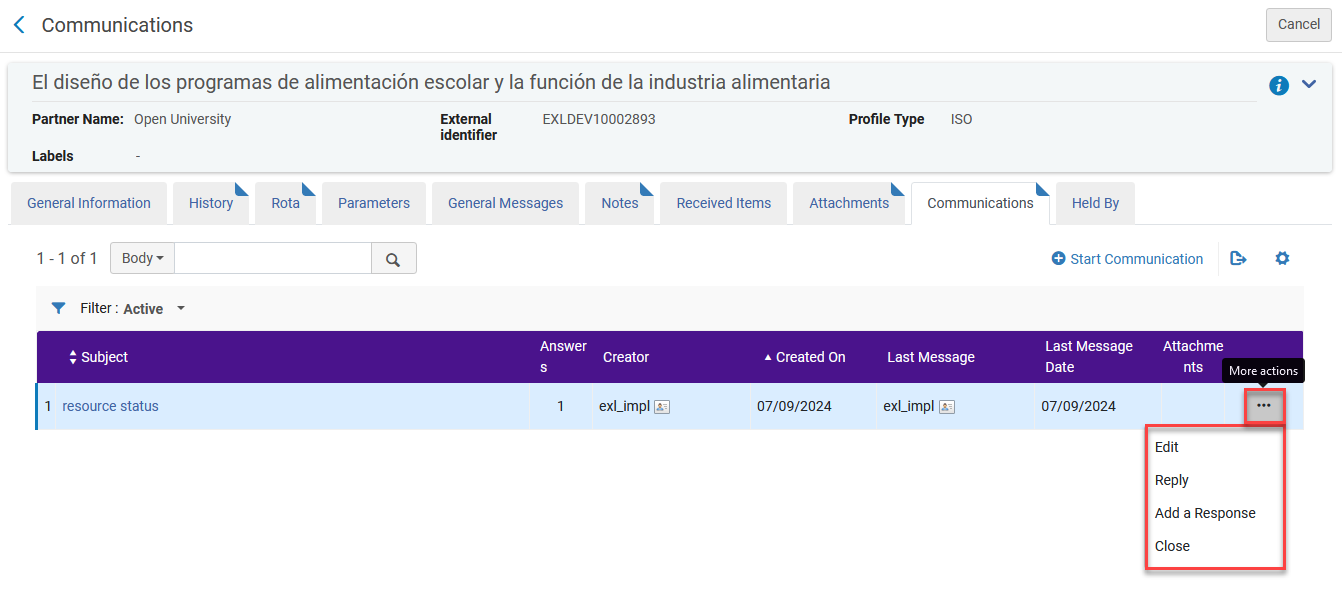Viewport: 1344px width, 594px height.
Task: Click the Last Message user card icon
Action: click(946, 407)
